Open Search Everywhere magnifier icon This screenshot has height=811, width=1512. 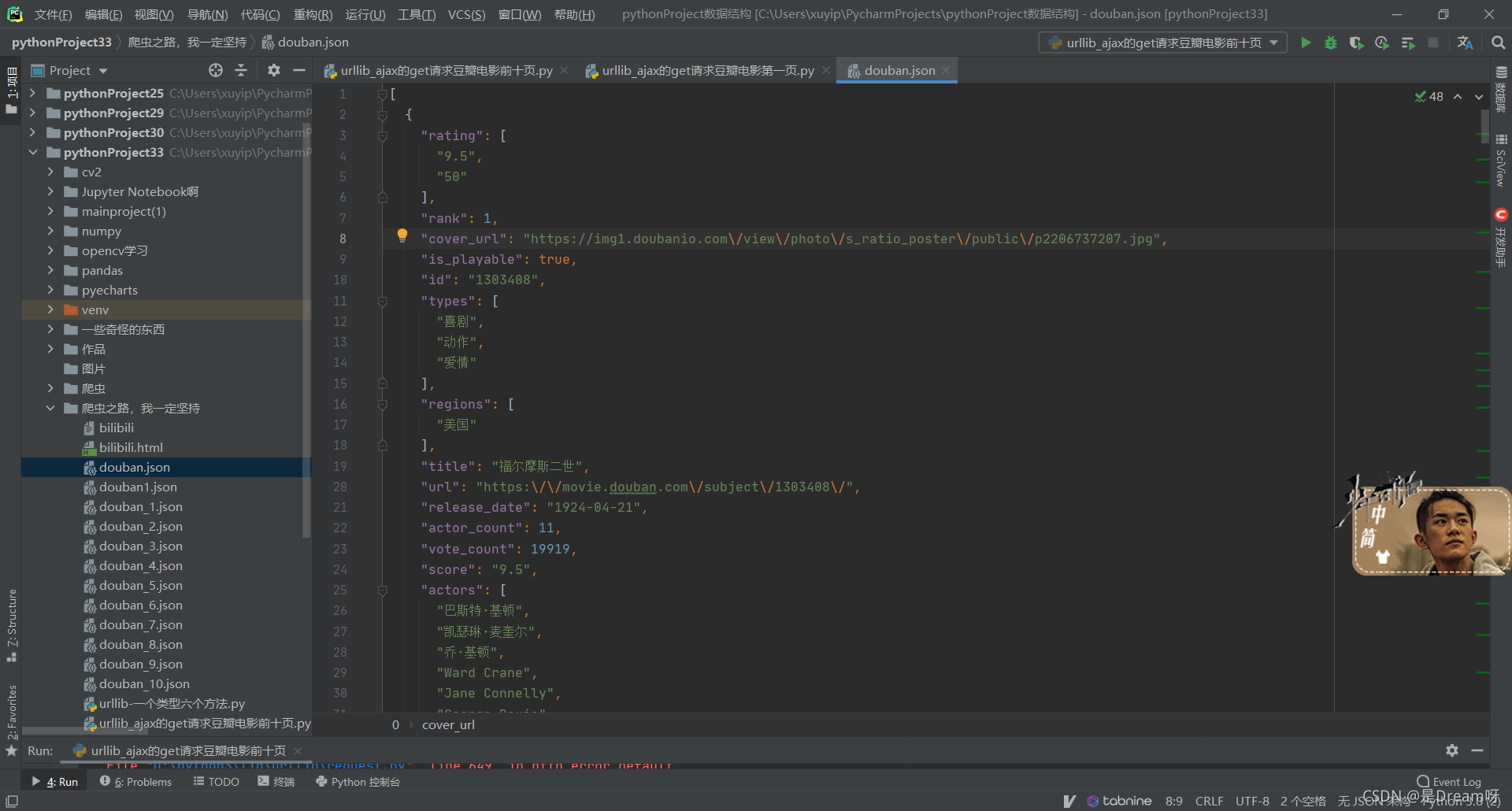tap(1498, 43)
